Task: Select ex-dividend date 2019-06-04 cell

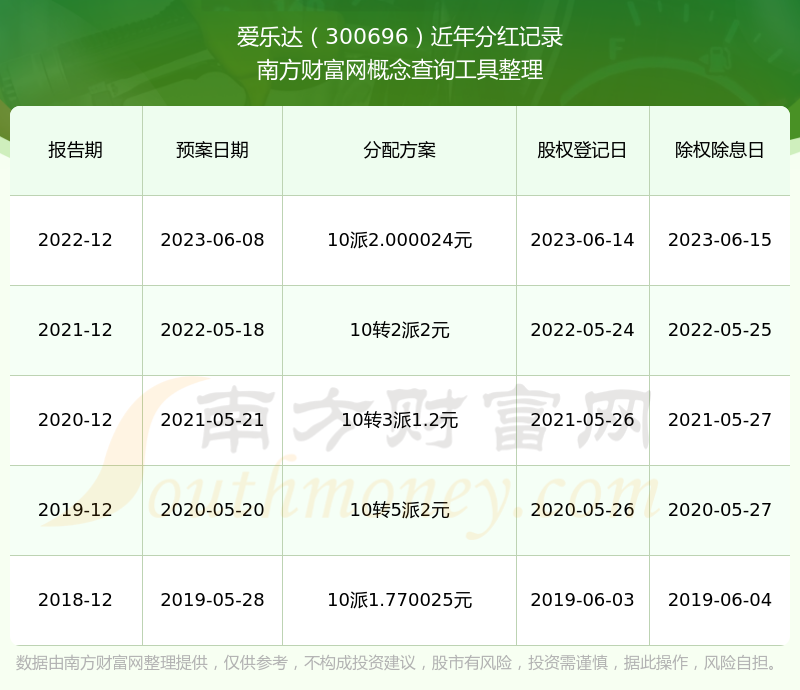Action: pos(719,600)
